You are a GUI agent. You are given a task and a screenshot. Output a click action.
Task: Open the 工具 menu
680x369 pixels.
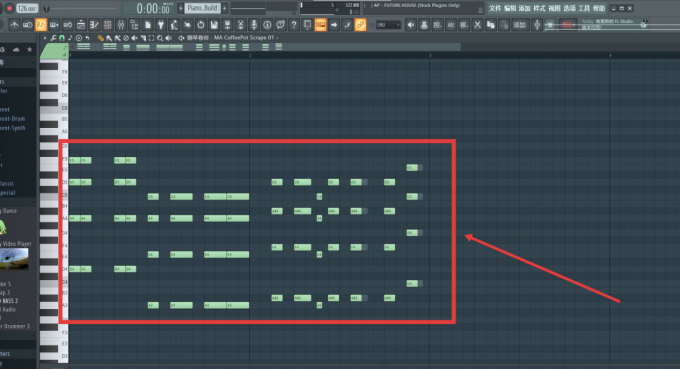click(x=584, y=8)
